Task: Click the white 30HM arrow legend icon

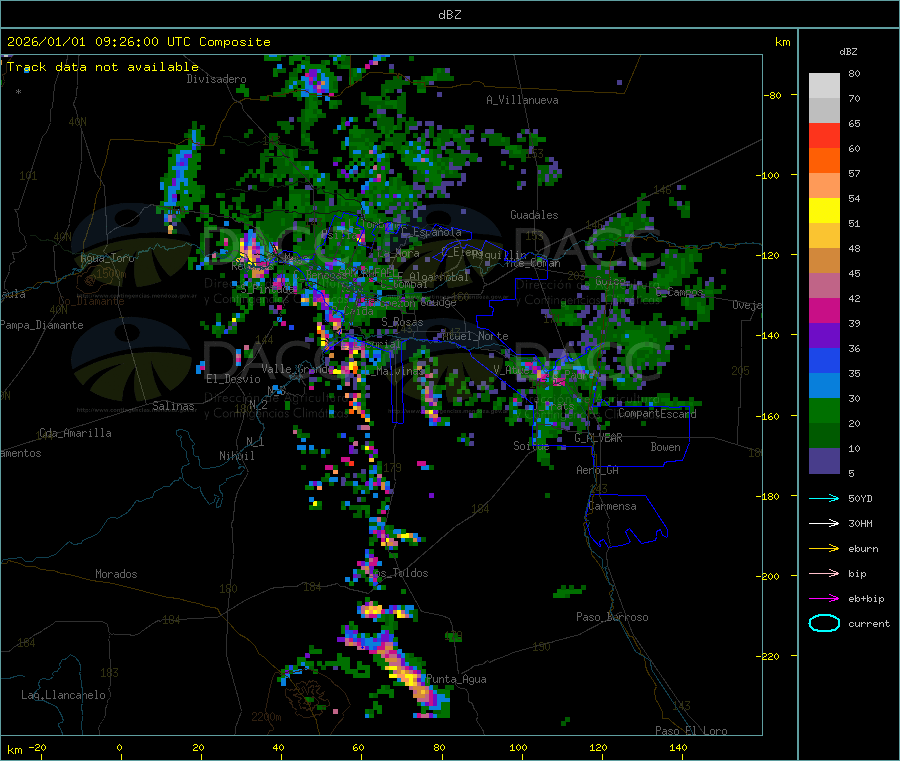Action: pos(824,523)
